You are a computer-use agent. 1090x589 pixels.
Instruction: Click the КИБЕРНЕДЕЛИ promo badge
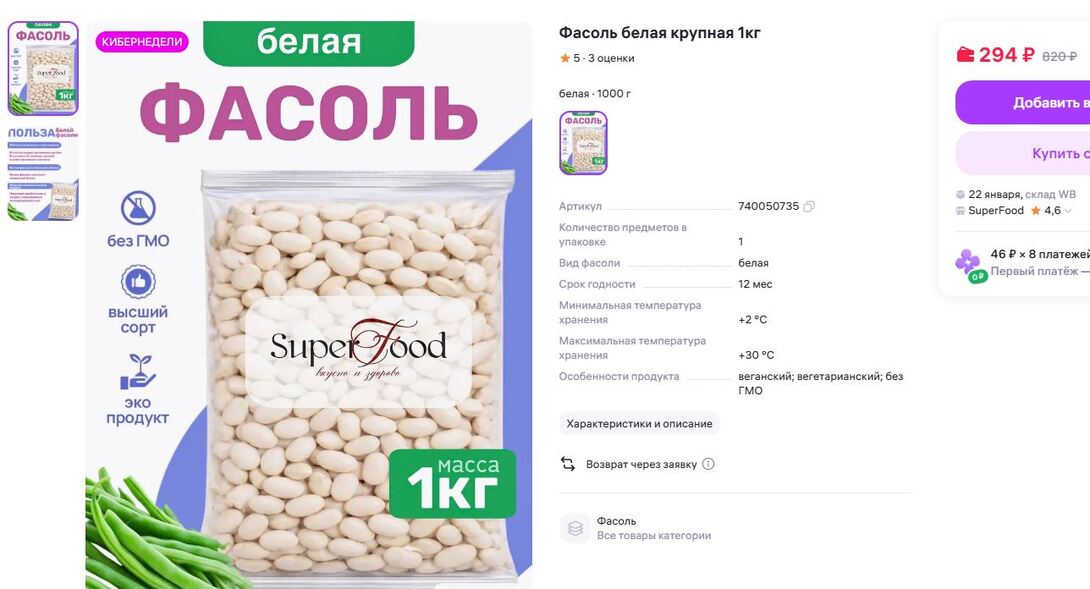142,42
